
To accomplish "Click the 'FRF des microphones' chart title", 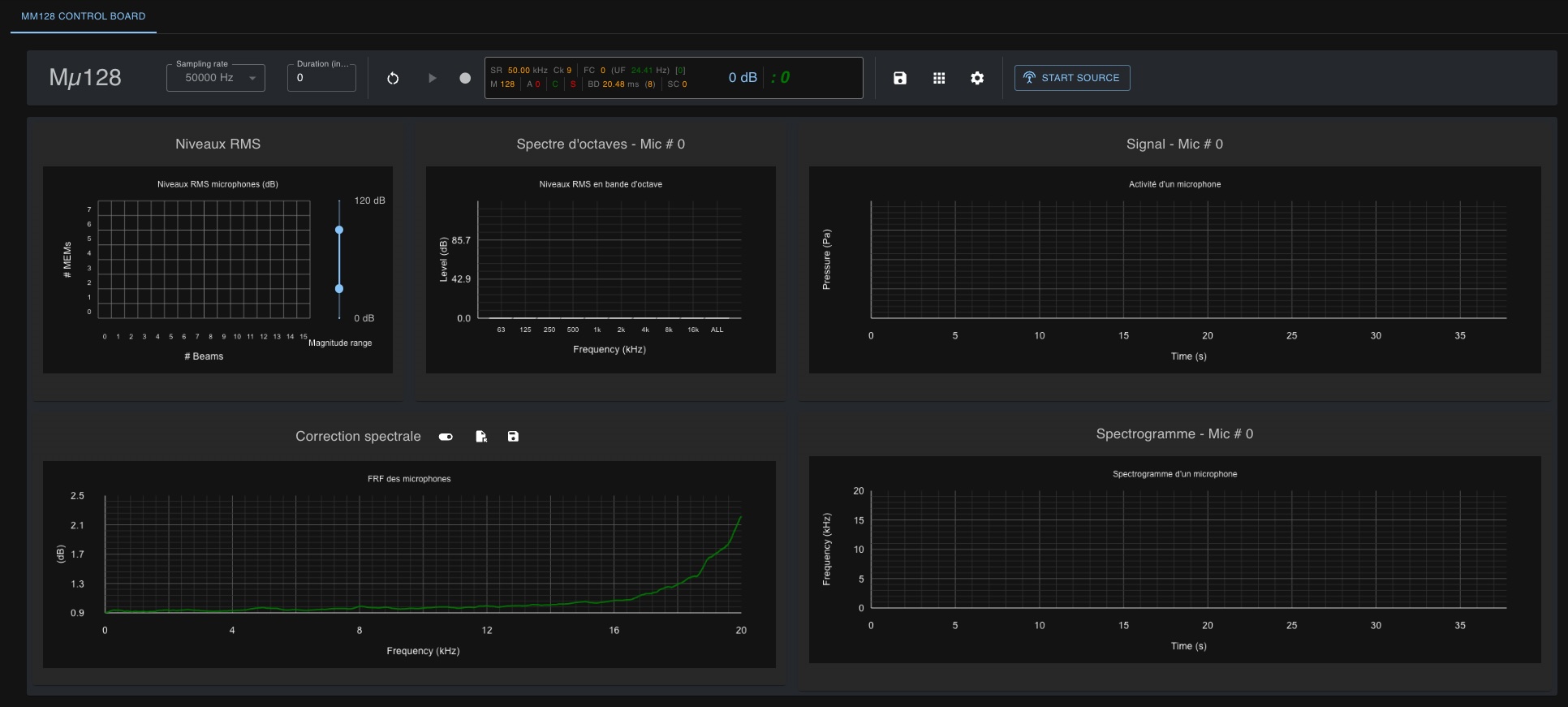I will [409, 479].
